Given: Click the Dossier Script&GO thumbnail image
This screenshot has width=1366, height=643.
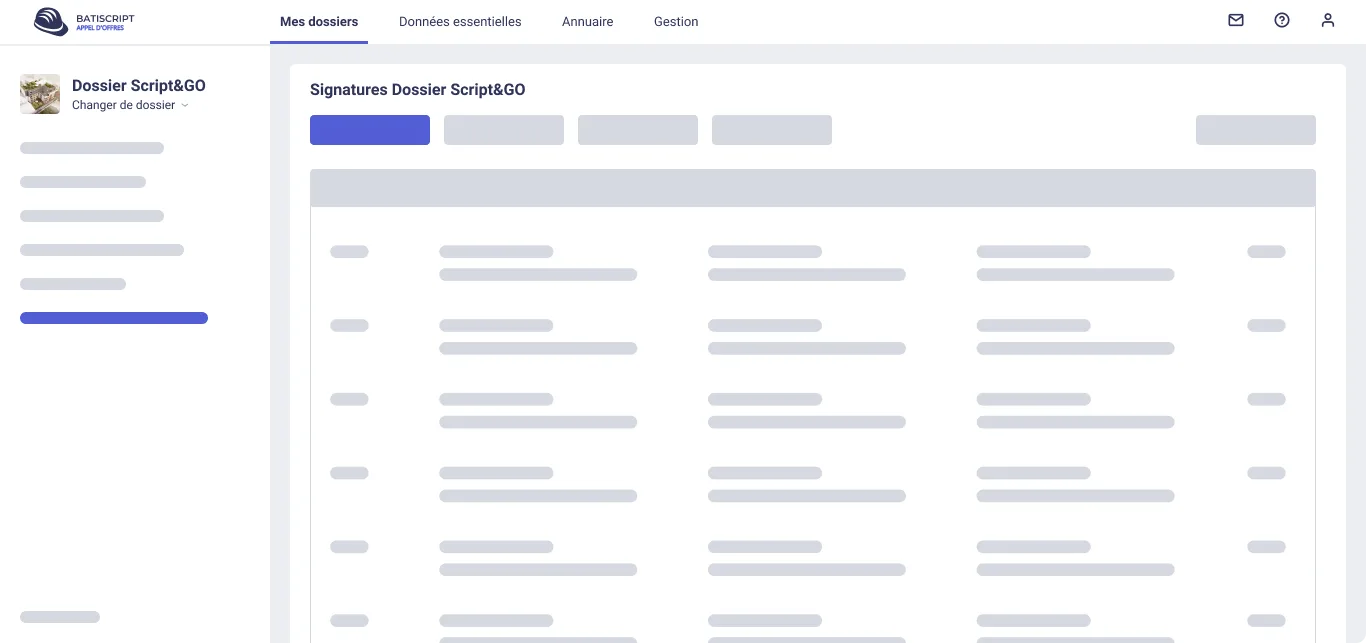Looking at the screenshot, I should coord(40,94).
